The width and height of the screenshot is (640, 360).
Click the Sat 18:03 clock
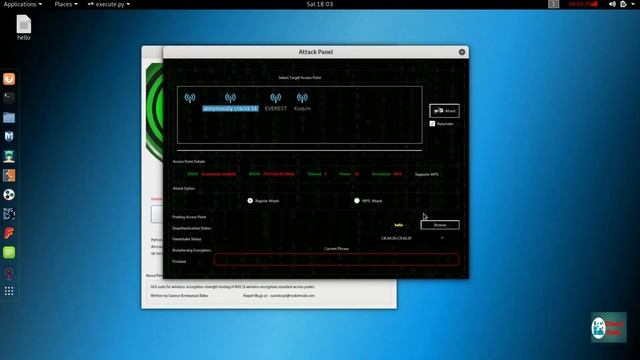coord(320,4)
